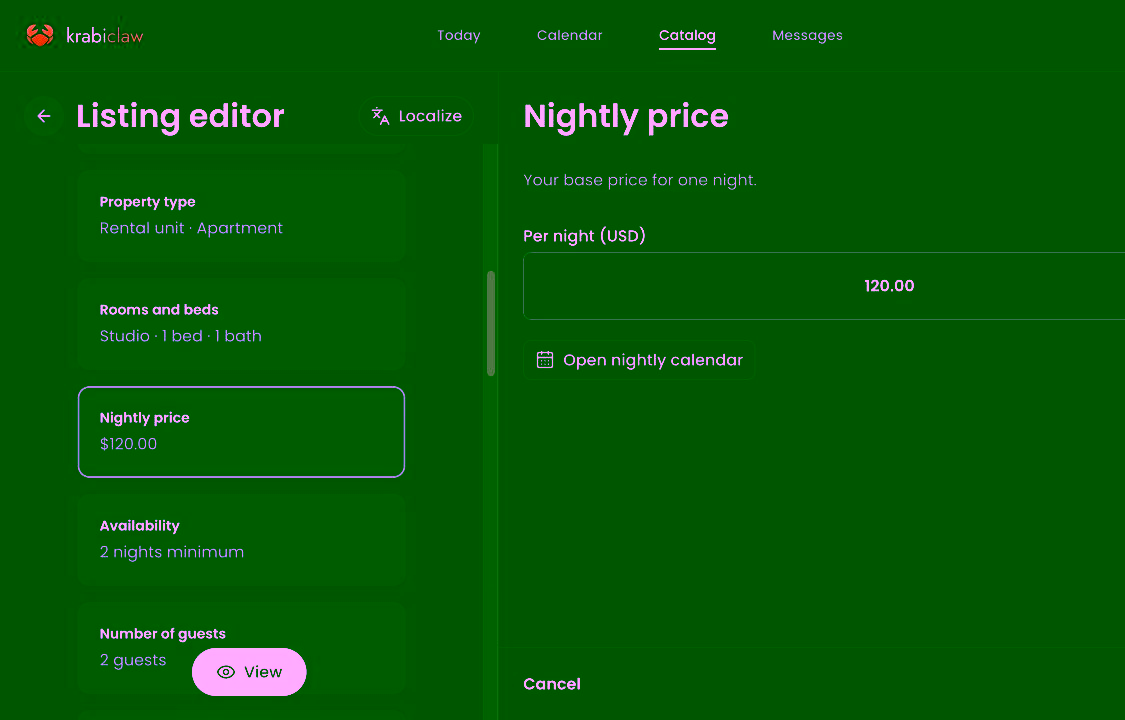Open the Today tab
1125x720 pixels.
(x=458, y=35)
